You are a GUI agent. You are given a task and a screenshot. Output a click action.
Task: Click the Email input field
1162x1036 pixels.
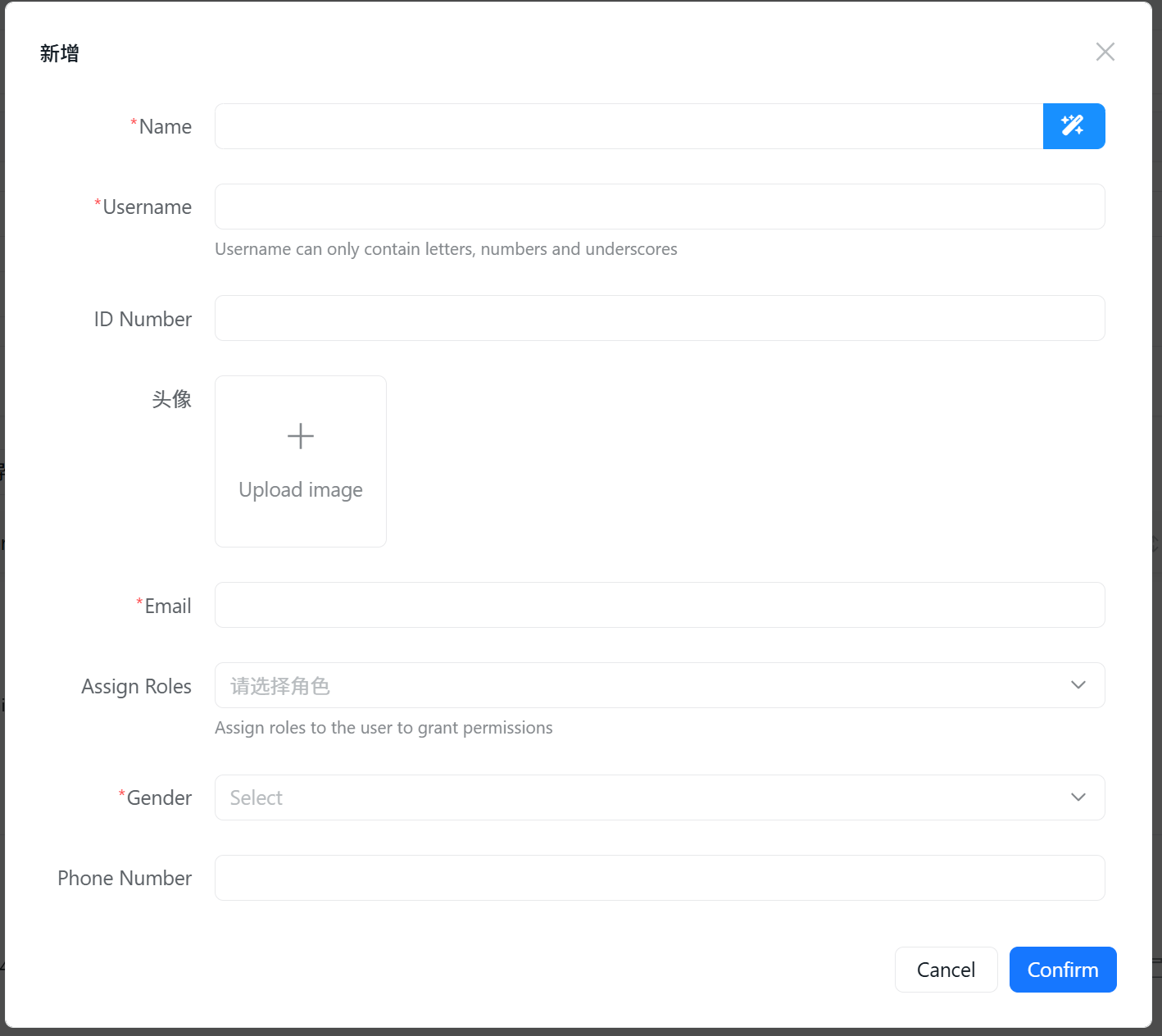(660, 605)
